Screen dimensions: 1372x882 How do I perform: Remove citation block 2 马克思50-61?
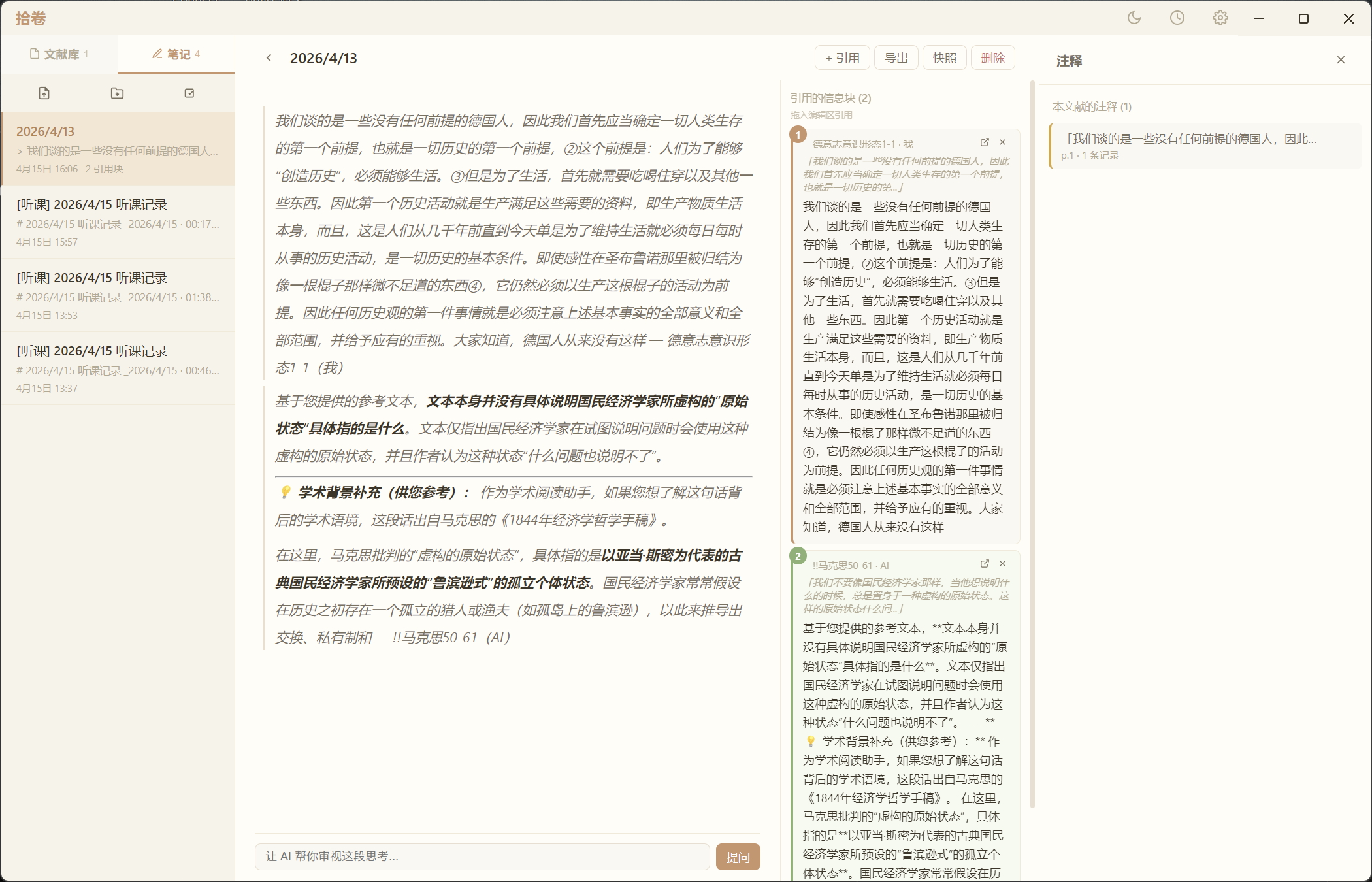click(x=1003, y=564)
